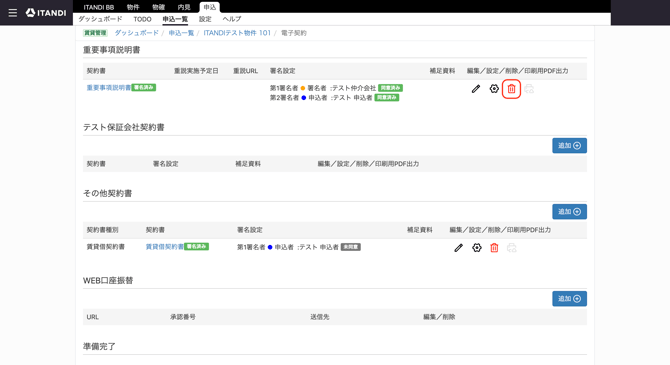Open 設定 in the sub menu
Image resolution: width=670 pixels, height=365 pixels.
click(205, 19)
